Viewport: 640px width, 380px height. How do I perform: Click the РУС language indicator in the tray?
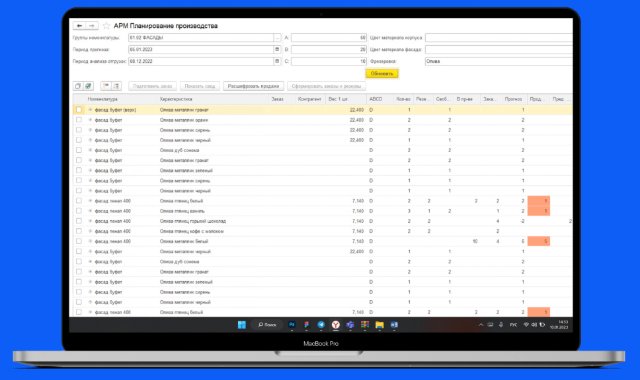click(x=513, y=325)
